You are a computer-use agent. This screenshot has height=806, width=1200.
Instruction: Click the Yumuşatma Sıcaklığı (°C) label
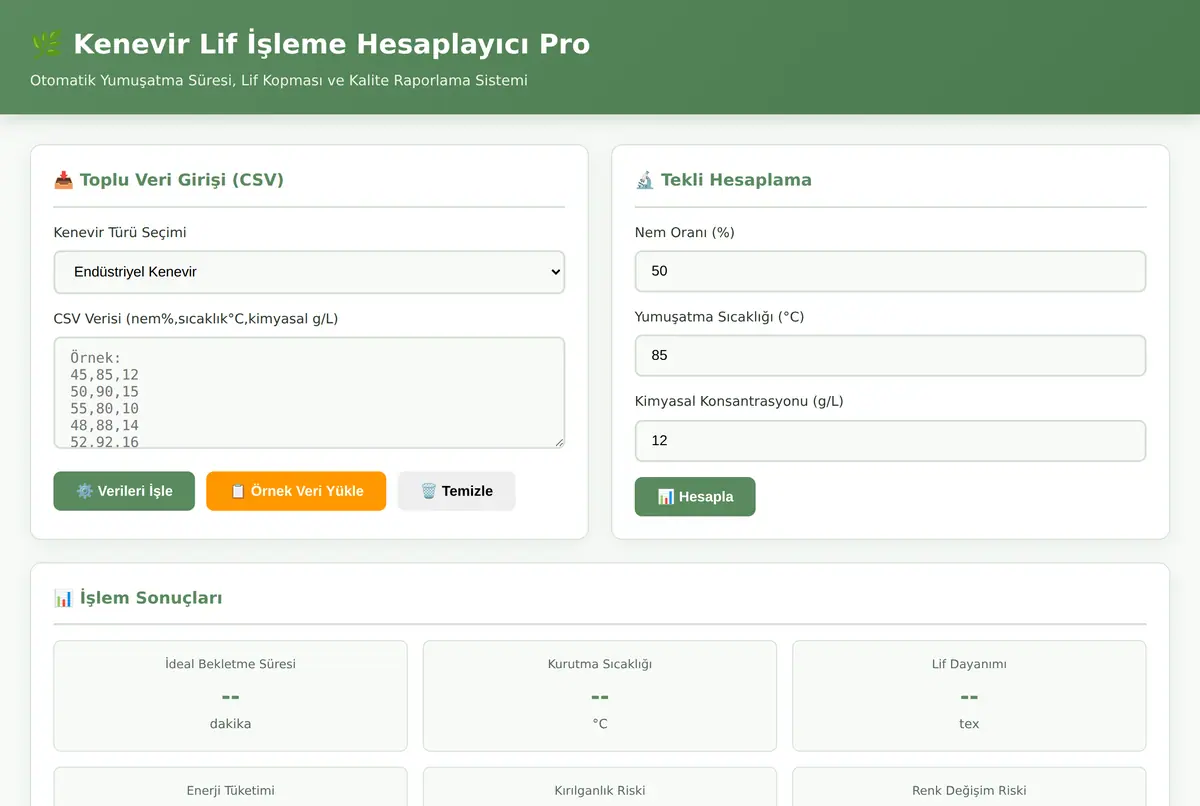(719, 317)
